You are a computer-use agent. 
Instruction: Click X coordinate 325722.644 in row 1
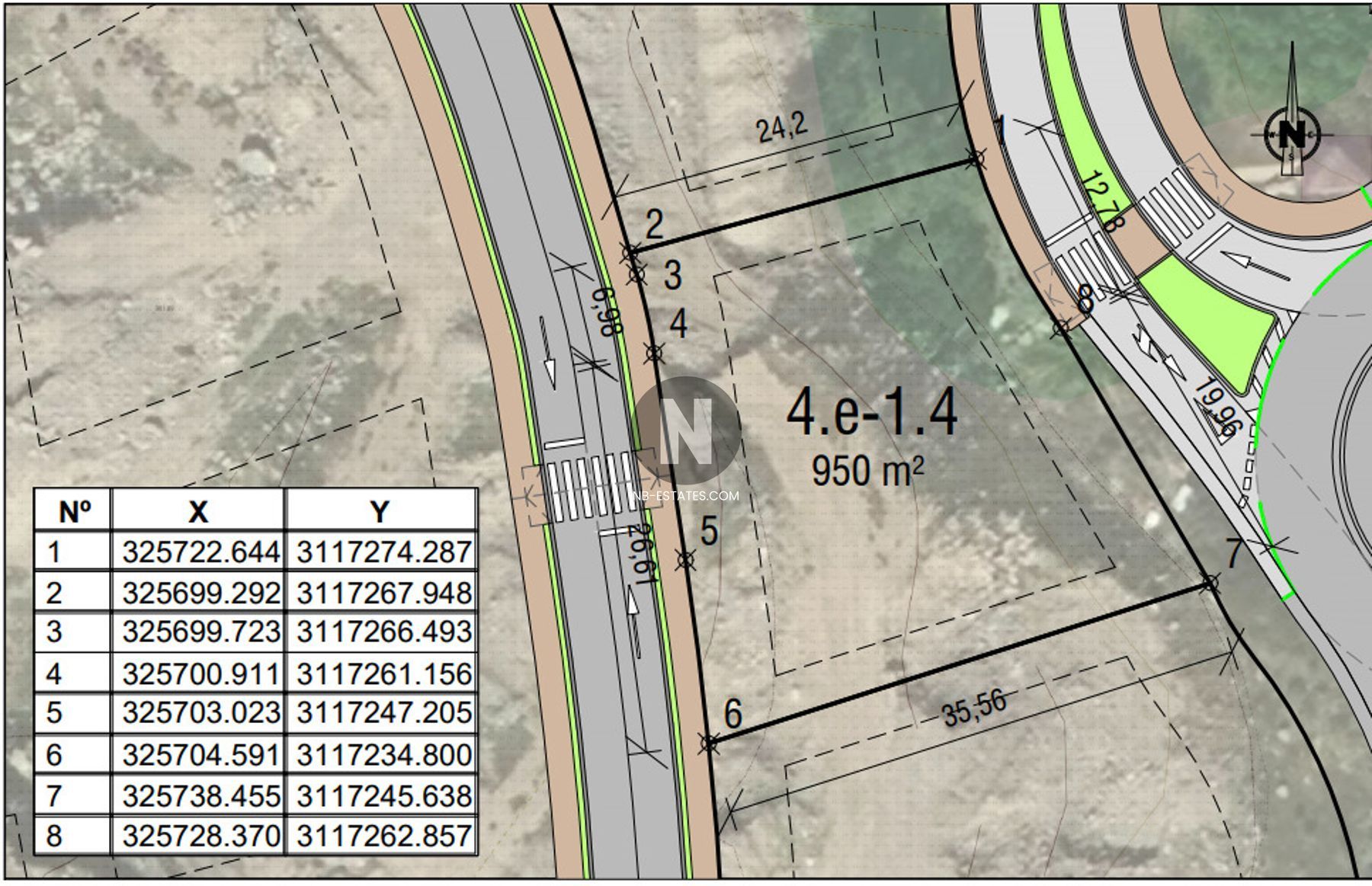coord(200,552)
